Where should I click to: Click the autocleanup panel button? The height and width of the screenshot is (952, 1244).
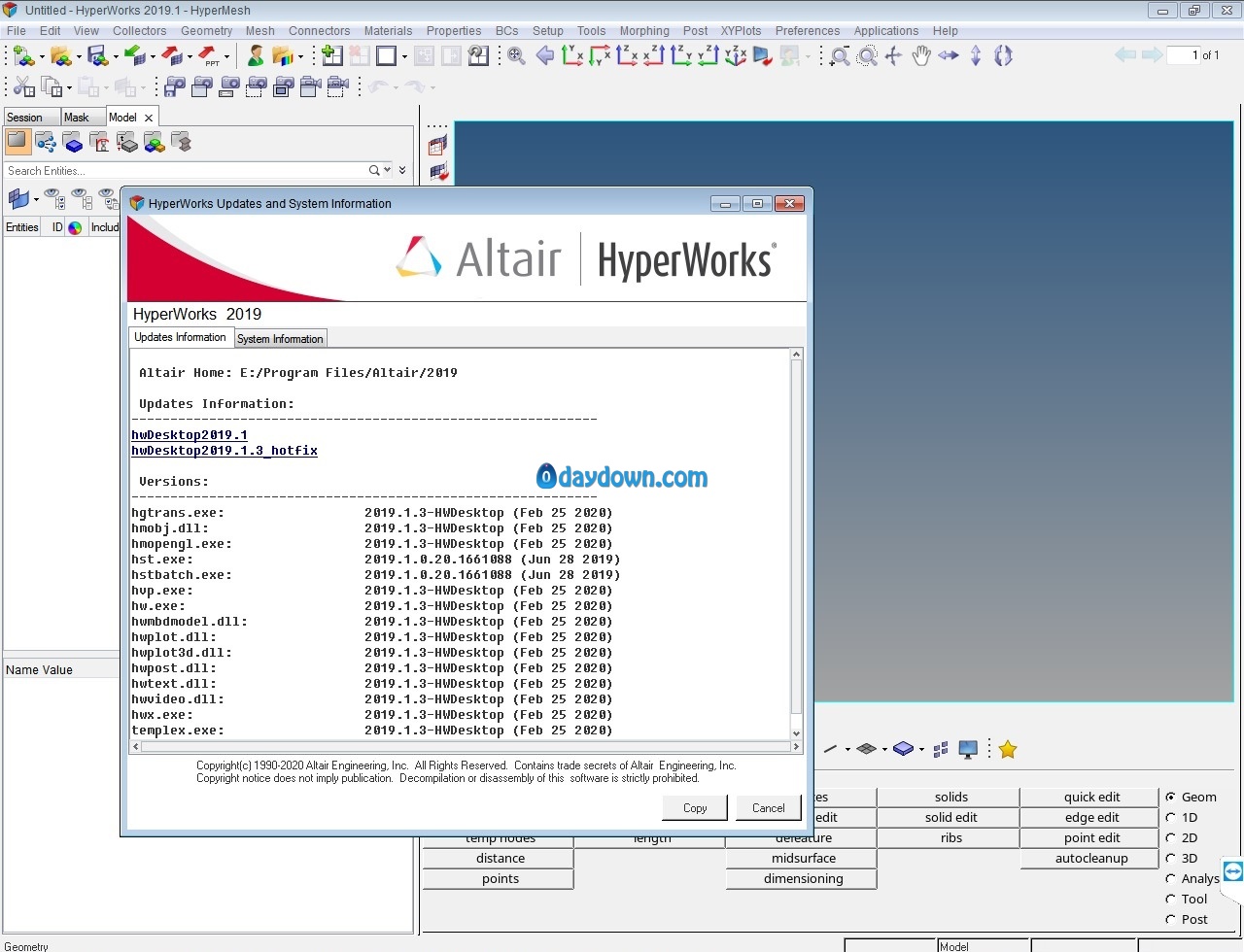click(x=1091, y=858)
